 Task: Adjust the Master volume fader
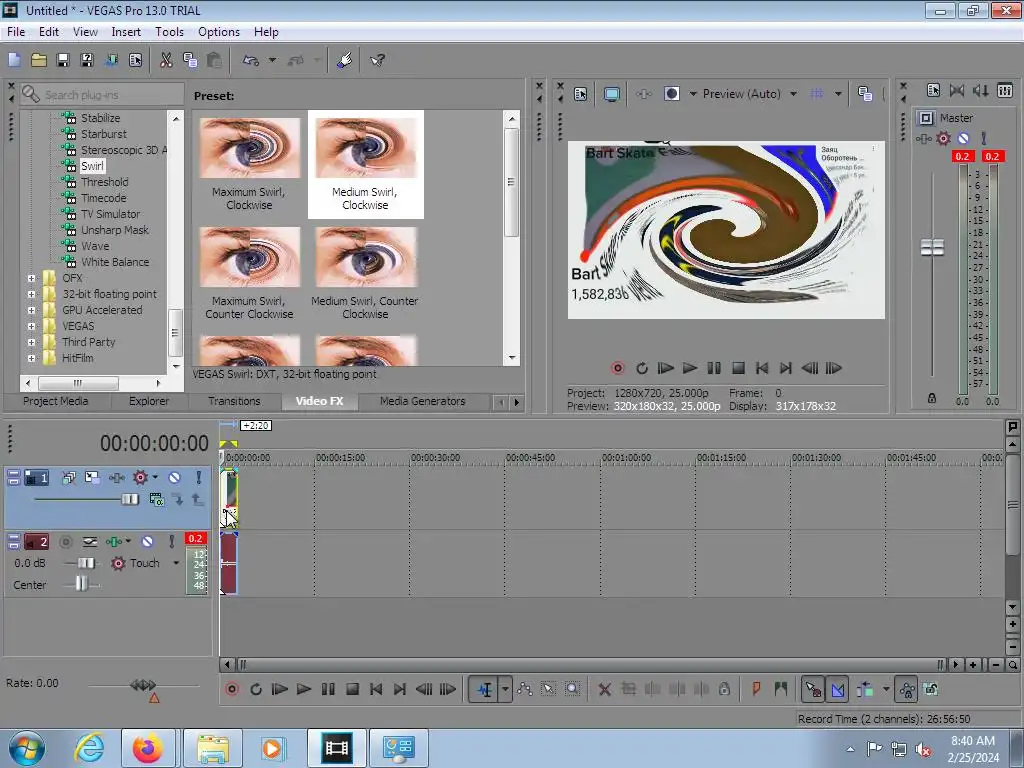pos(932,248)
